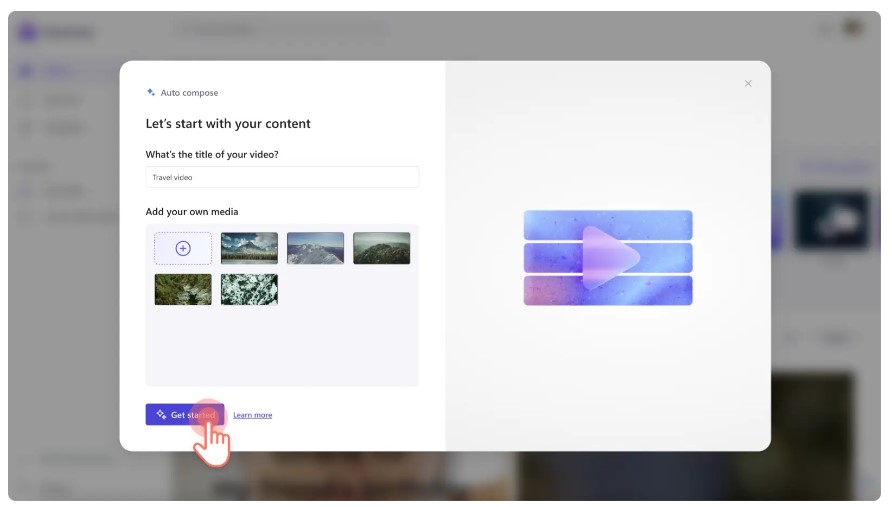Click the Auto compose sparkle icon
Viewport: 892px width, 507px height.
[x=151, y=92]
